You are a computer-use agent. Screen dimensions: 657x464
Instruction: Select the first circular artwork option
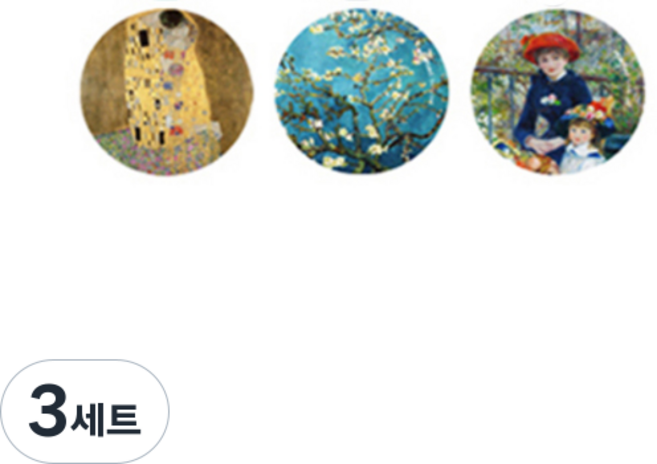click(167, 92)
